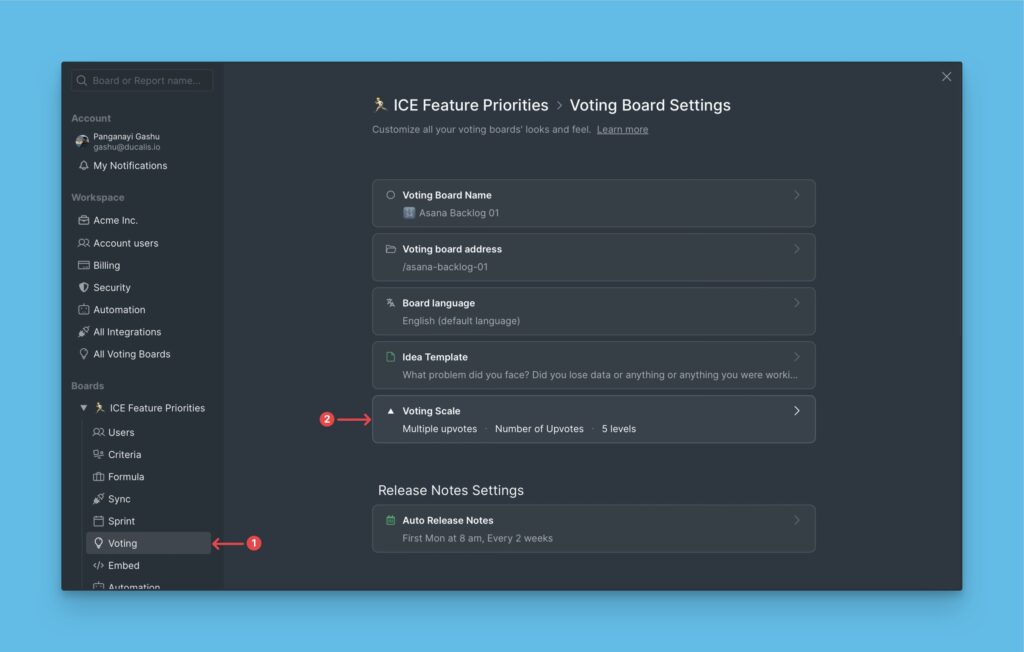Open the Formula sidebar item
The image size is (1024, 652).
coord(125,477)
